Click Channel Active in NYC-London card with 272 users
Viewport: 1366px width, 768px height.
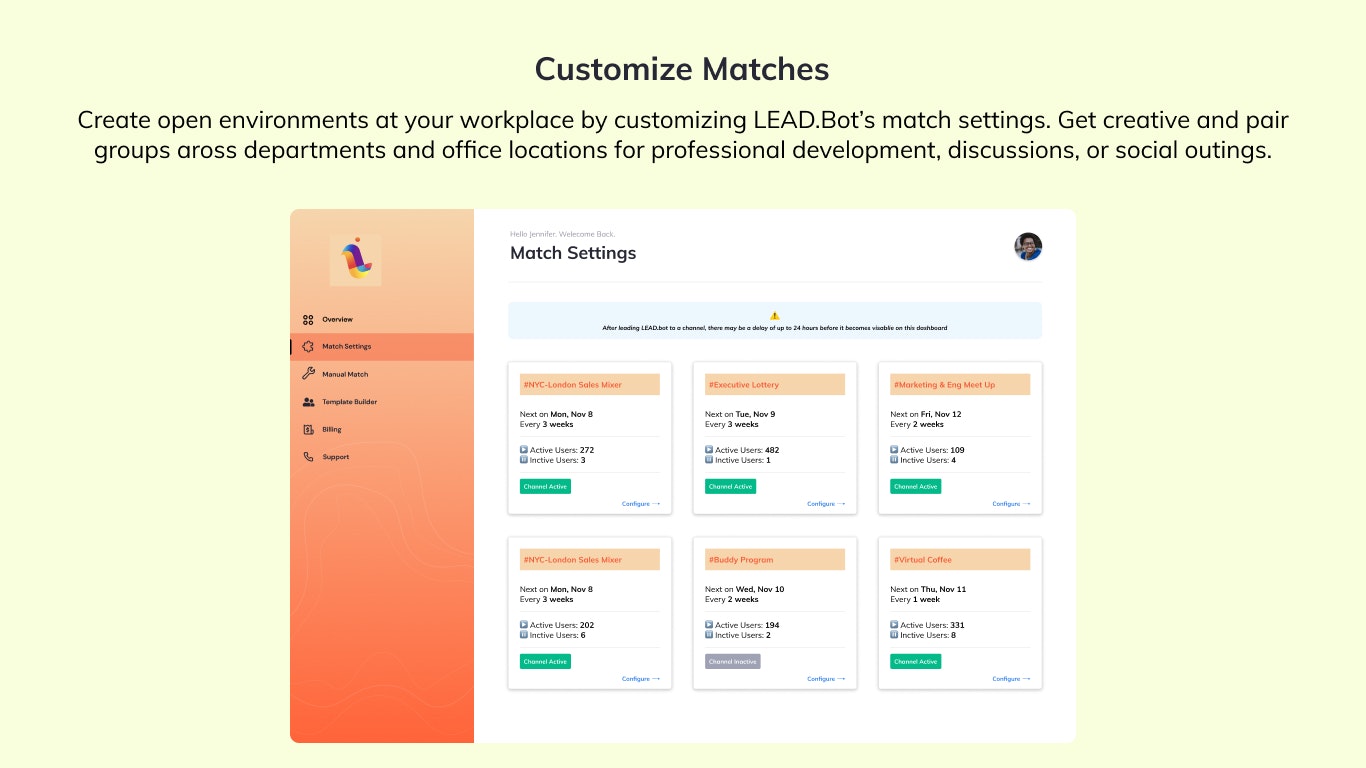[545, 487]
